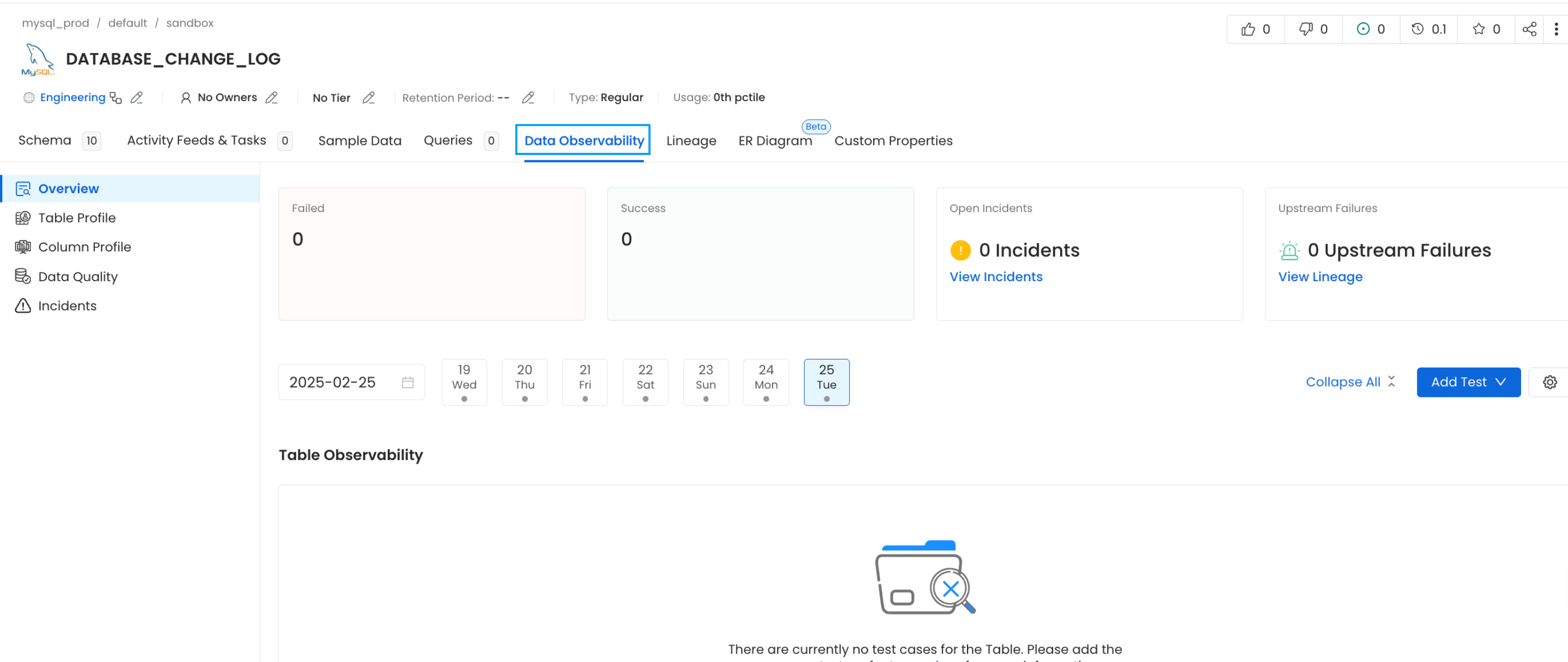Follow the Engineering domain link
Viewport: 1568px width, 662px height.
click(72, 97)
